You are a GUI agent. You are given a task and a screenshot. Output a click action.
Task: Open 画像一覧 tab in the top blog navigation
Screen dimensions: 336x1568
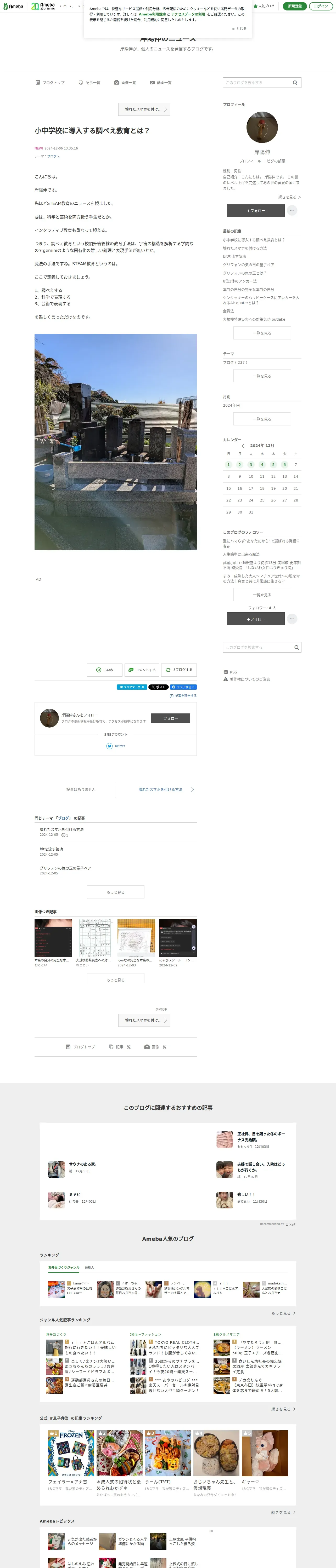[x=125, y=83]
